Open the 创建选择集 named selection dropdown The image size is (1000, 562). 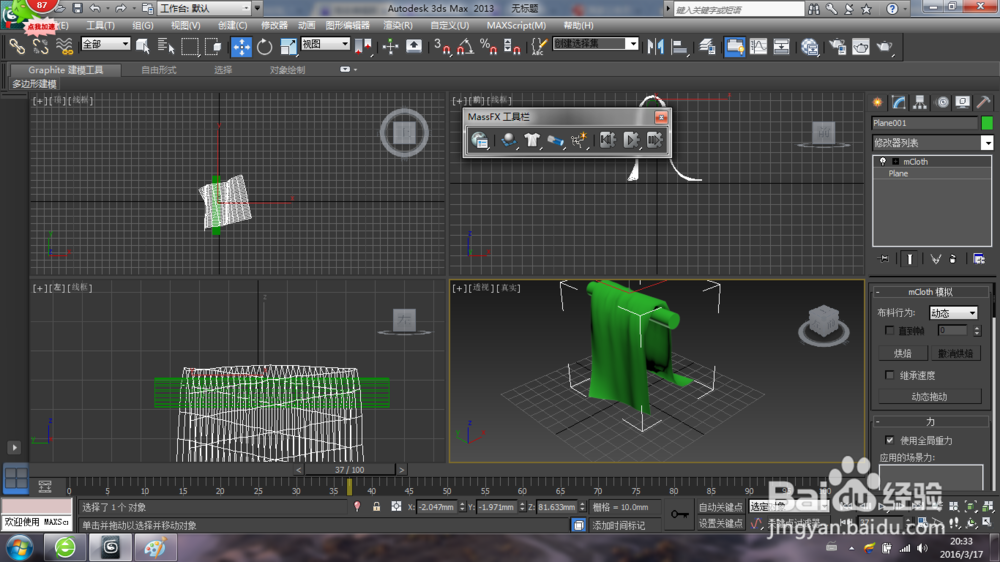[596, 43]
